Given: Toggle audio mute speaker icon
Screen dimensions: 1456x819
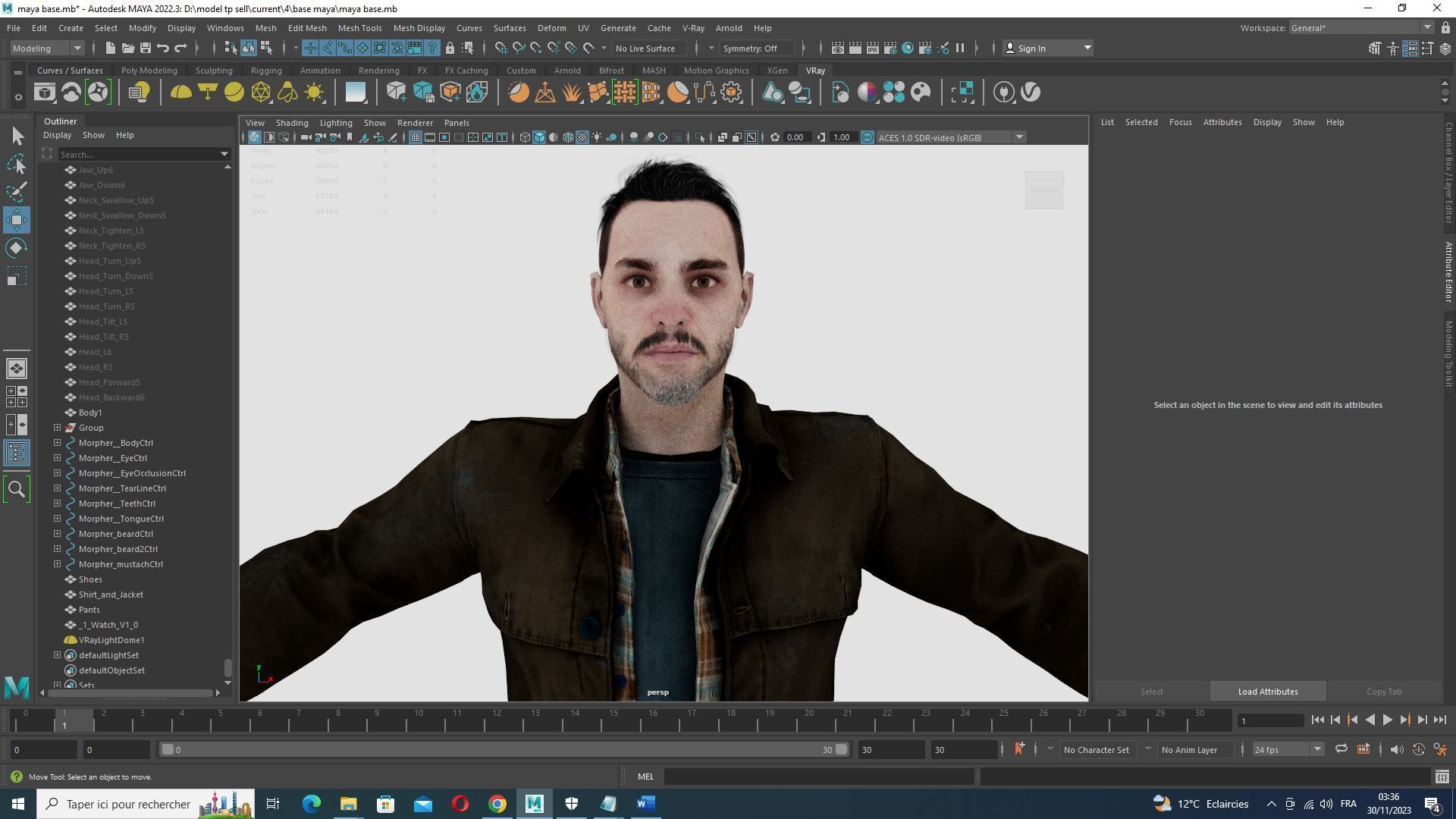Looking at the screenshot, I should click(x=1396, y=750).
